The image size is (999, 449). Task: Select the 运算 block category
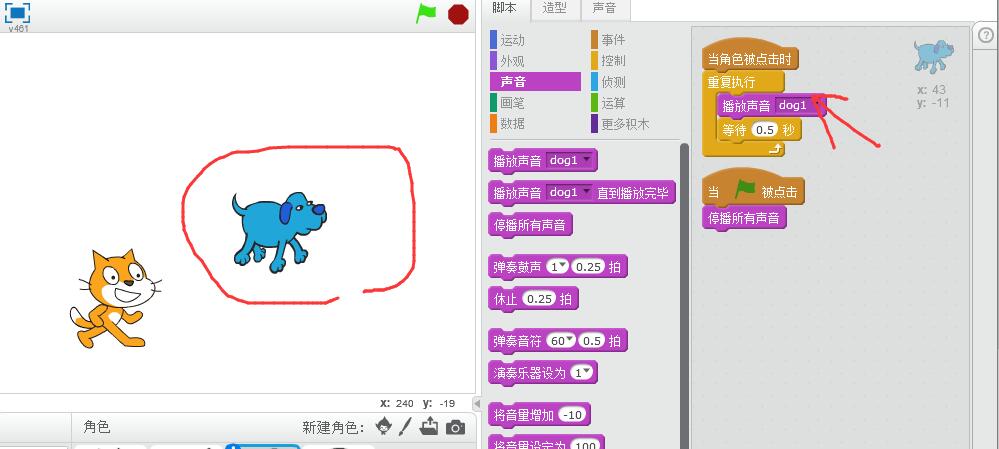614,103
